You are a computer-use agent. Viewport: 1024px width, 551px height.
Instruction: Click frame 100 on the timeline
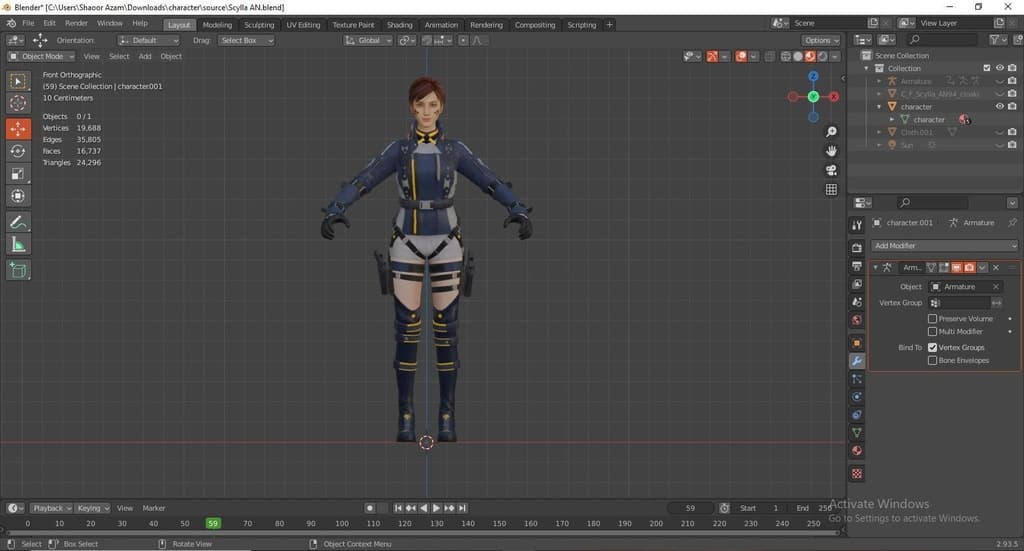click(x=342, y=523)
